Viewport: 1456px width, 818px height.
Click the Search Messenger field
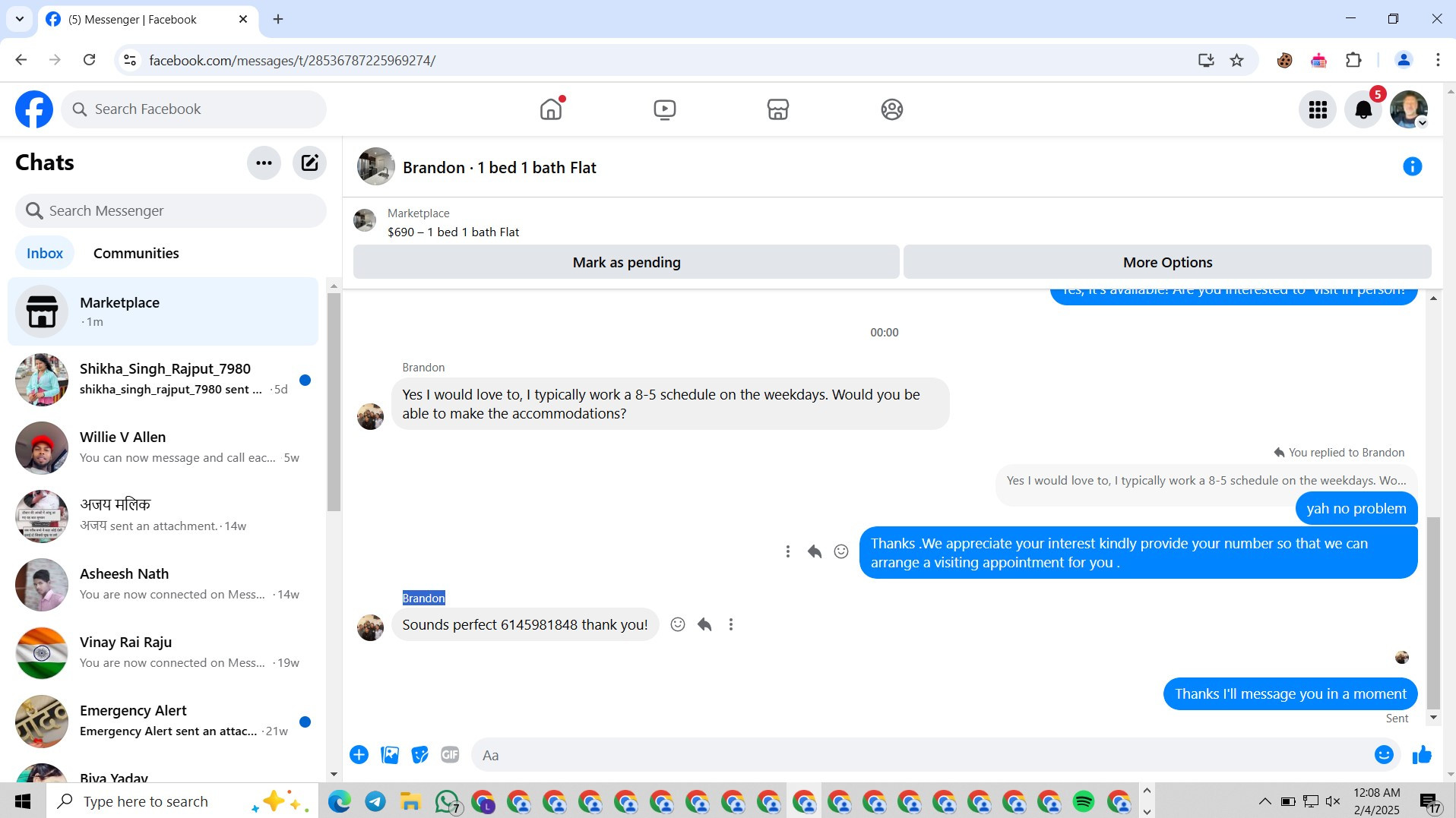pyautogui.click(x=171, y=210)
